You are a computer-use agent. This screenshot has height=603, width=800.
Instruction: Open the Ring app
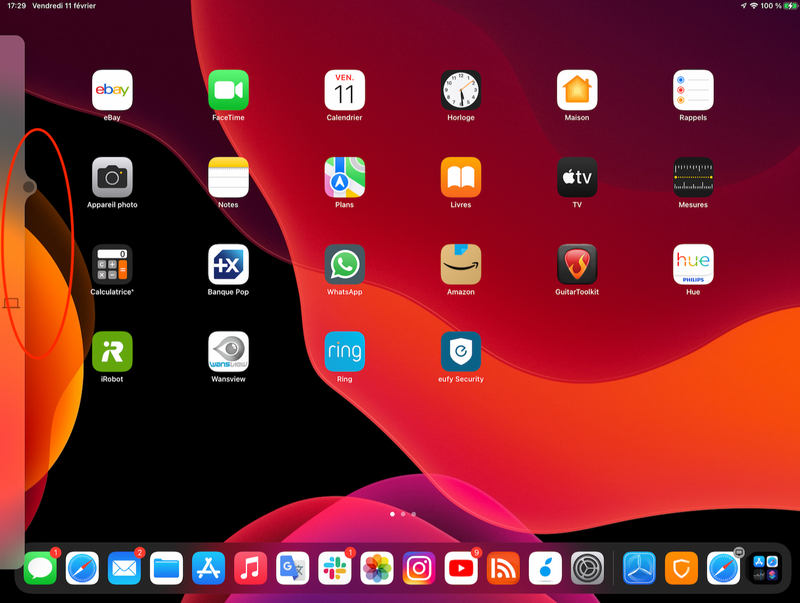point(344,351)
